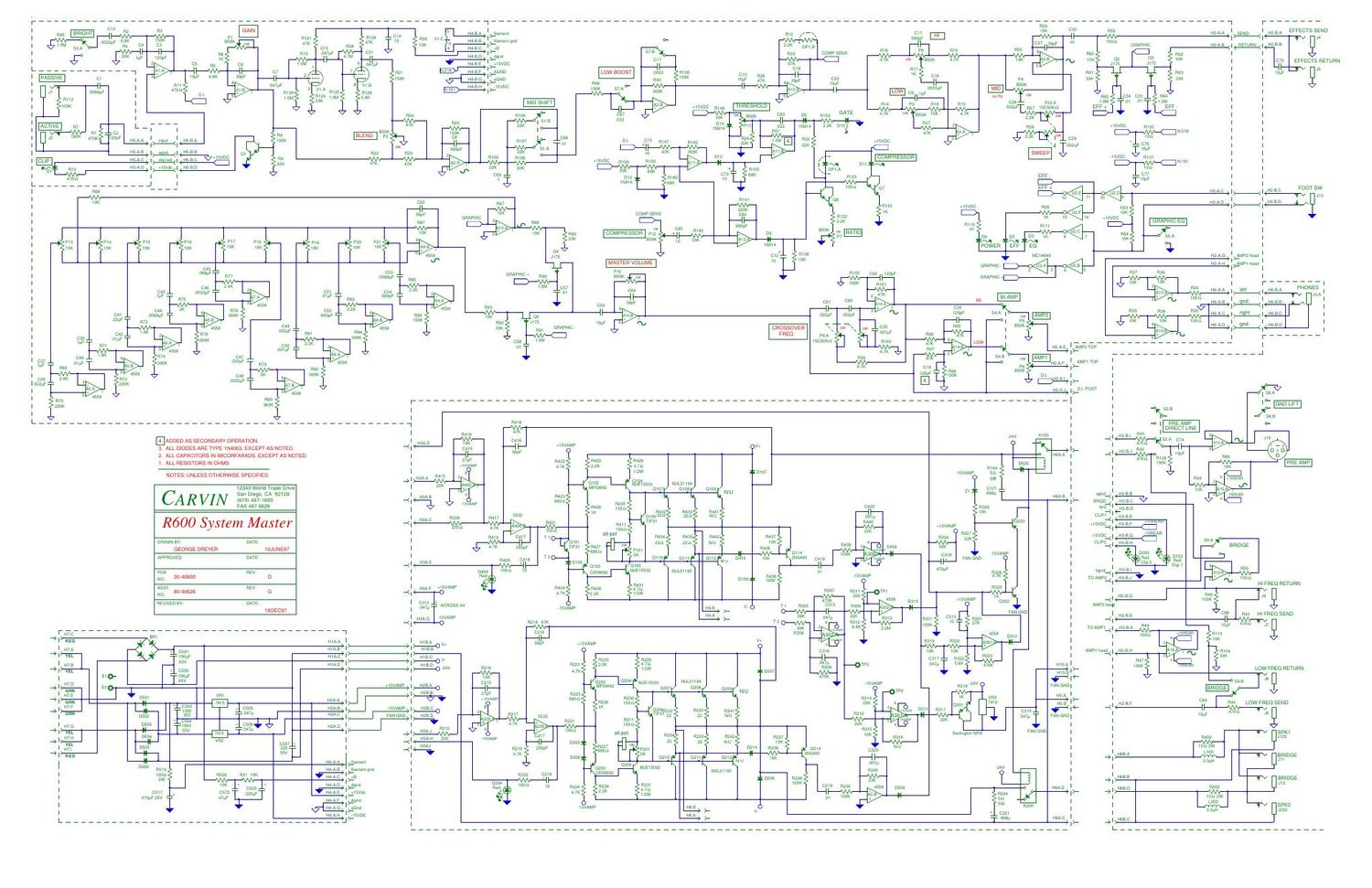Select FAX 487-6629 line
Screen dimensions: 1372x888
coord(253,507)
